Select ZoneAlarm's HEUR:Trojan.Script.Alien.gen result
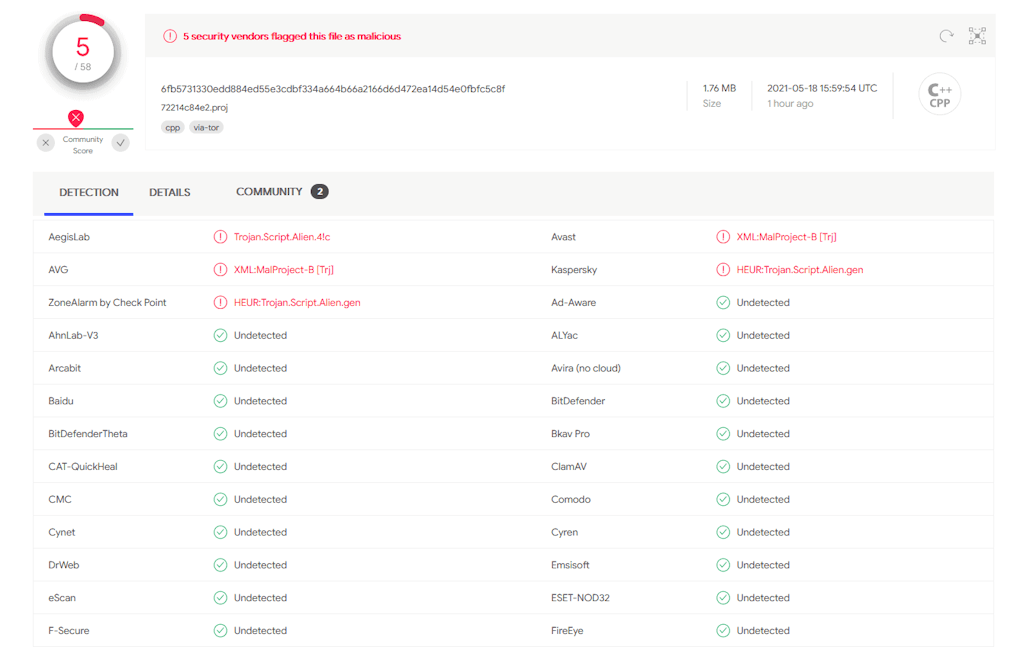 (x=297, y=302)
